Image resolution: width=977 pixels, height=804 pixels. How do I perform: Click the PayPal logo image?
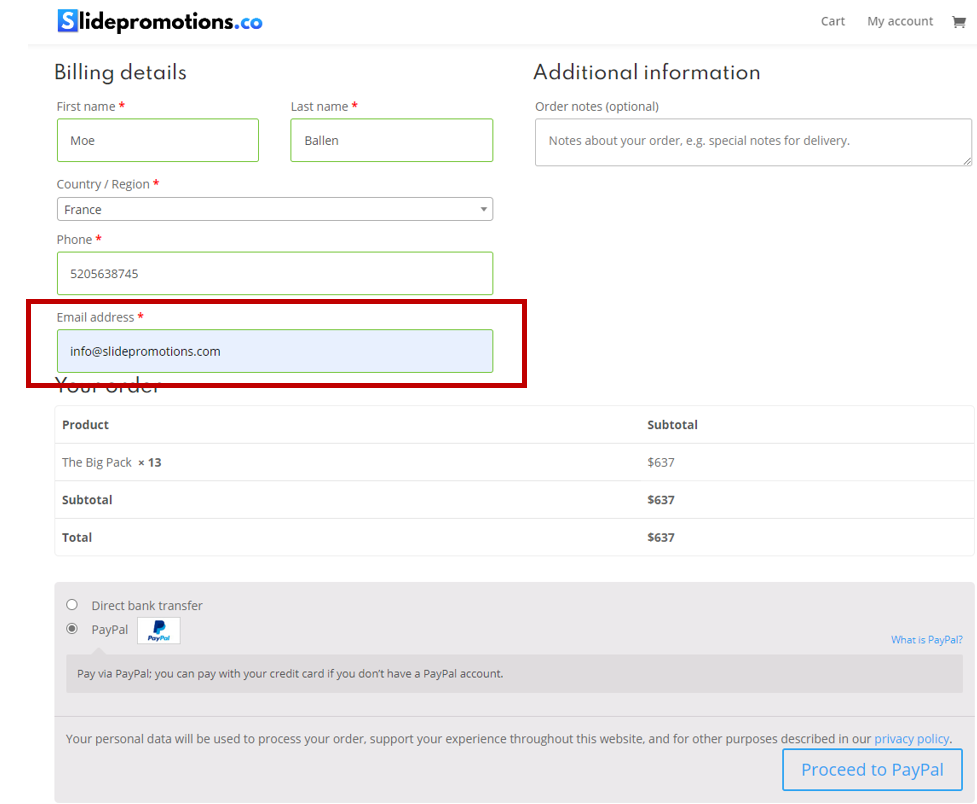[x=159, y=631]
